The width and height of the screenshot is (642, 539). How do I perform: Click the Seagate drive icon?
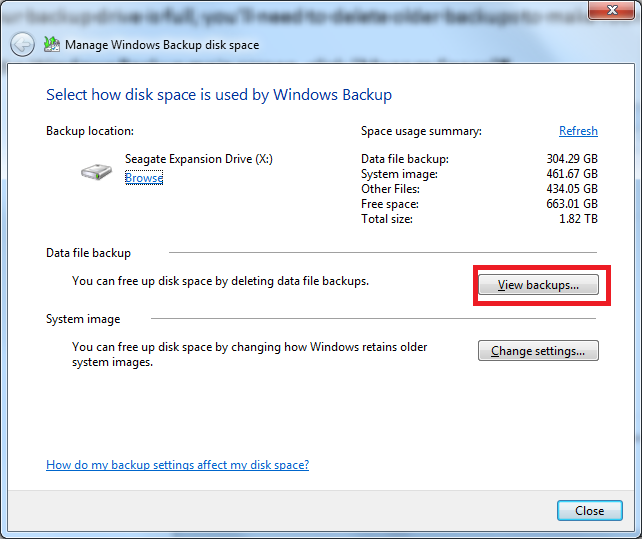[x=96, y=171]
